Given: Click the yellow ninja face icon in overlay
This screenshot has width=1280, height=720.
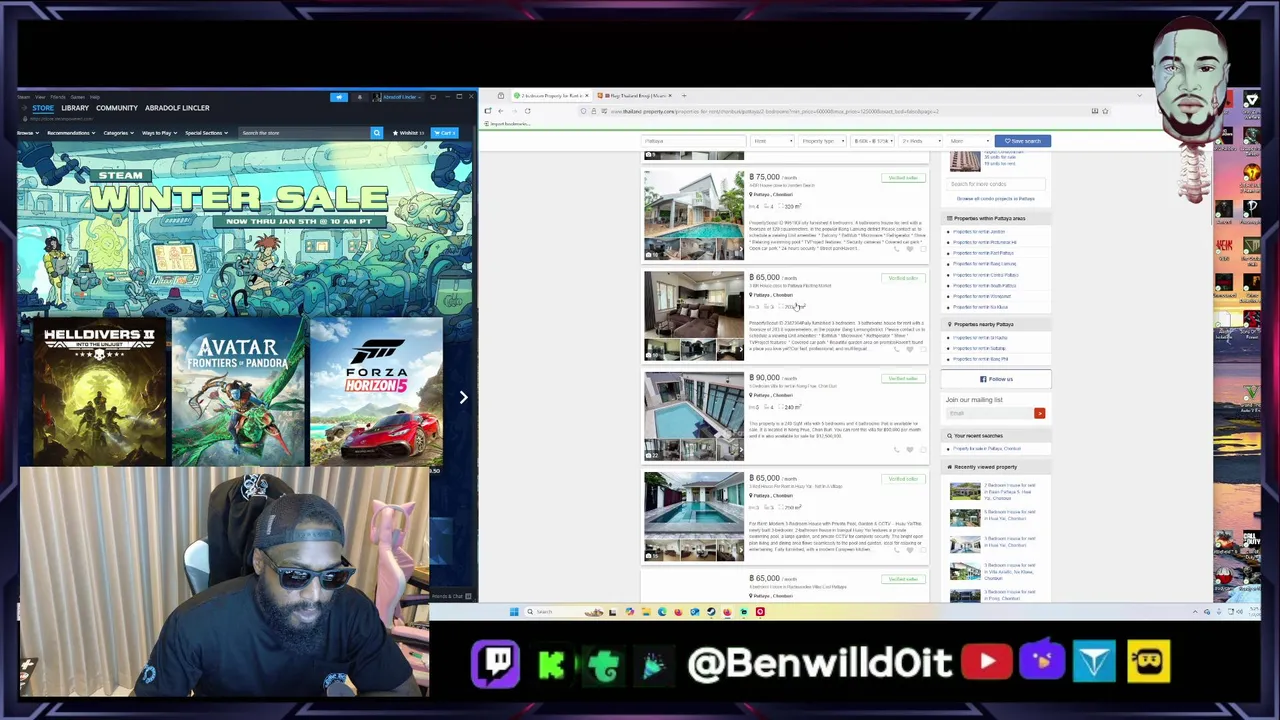Looking at the screenshot, I should pyautogui.click(x=1148, y=662).
